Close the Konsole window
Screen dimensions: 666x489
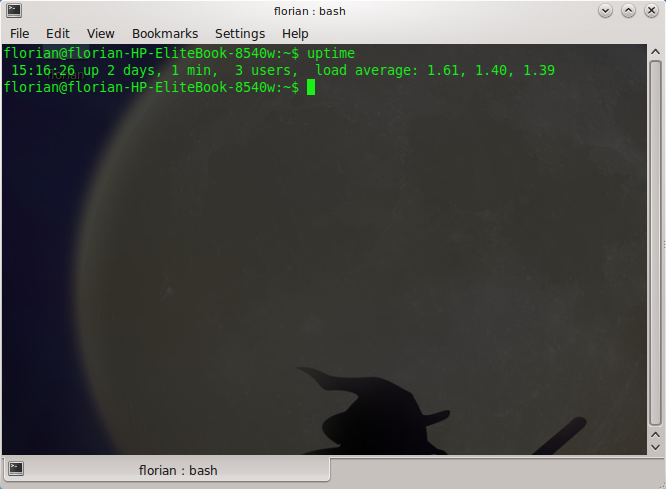pyautogui.click(x=651, y=10)
